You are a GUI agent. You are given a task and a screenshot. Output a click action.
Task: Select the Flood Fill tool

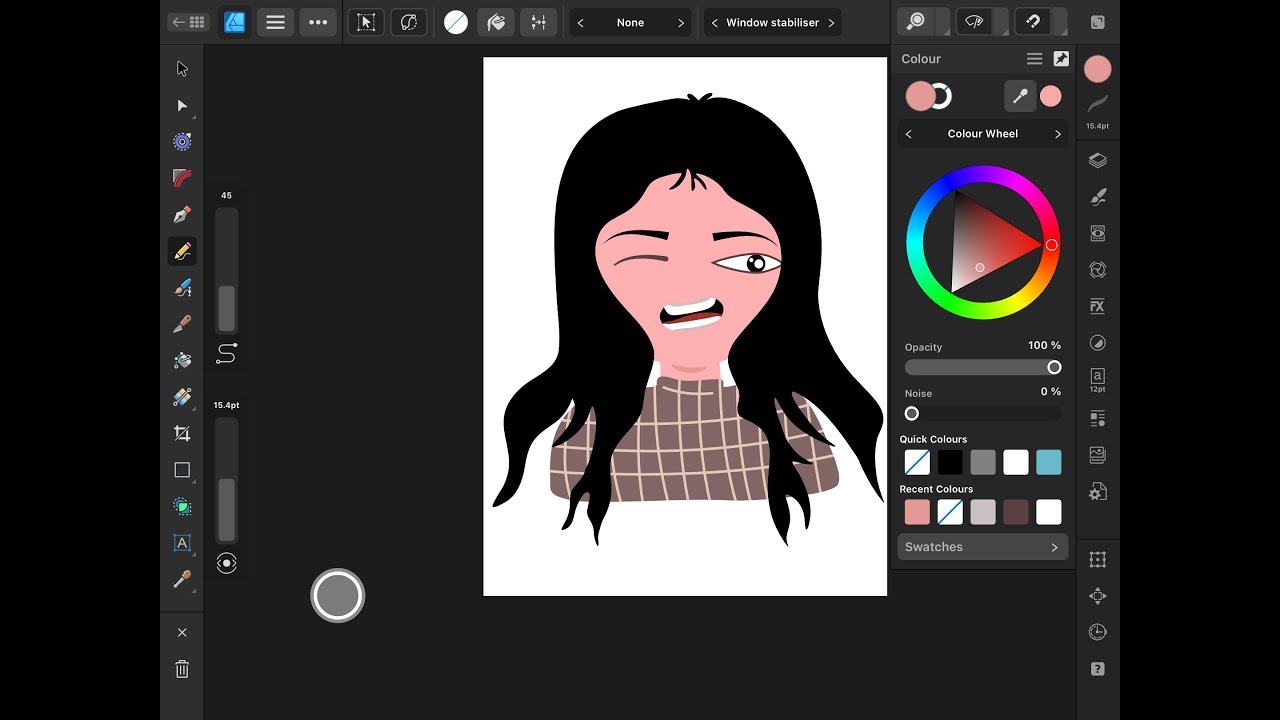point(182,360)
